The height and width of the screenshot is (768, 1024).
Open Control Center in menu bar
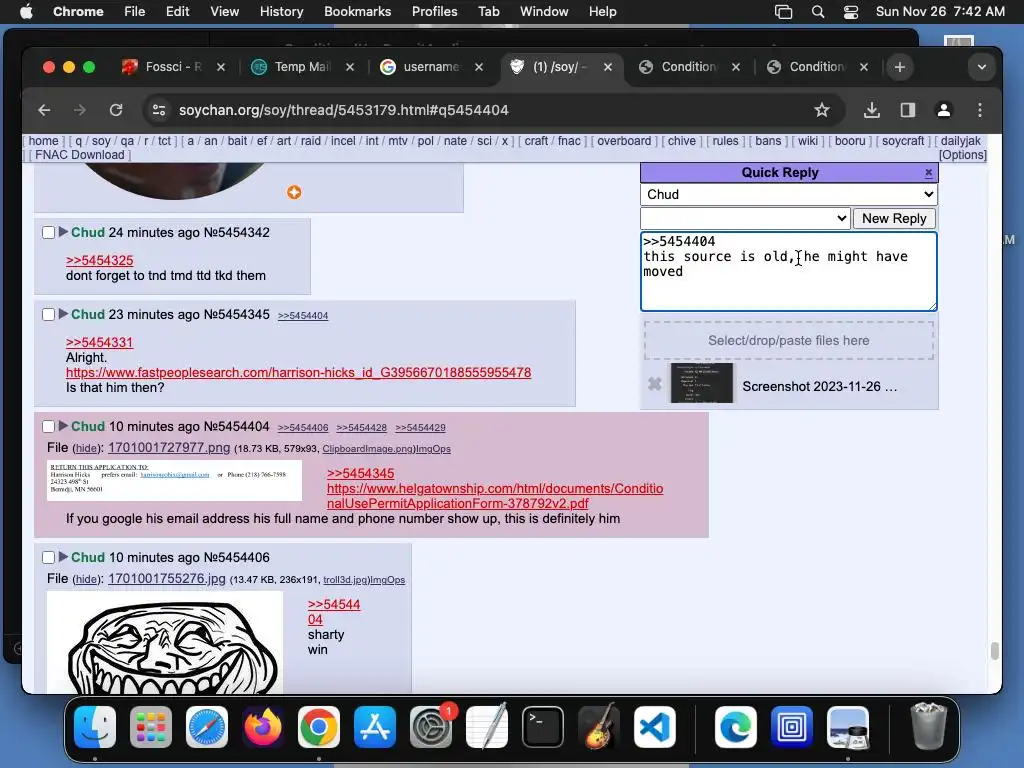pos(851,12)
